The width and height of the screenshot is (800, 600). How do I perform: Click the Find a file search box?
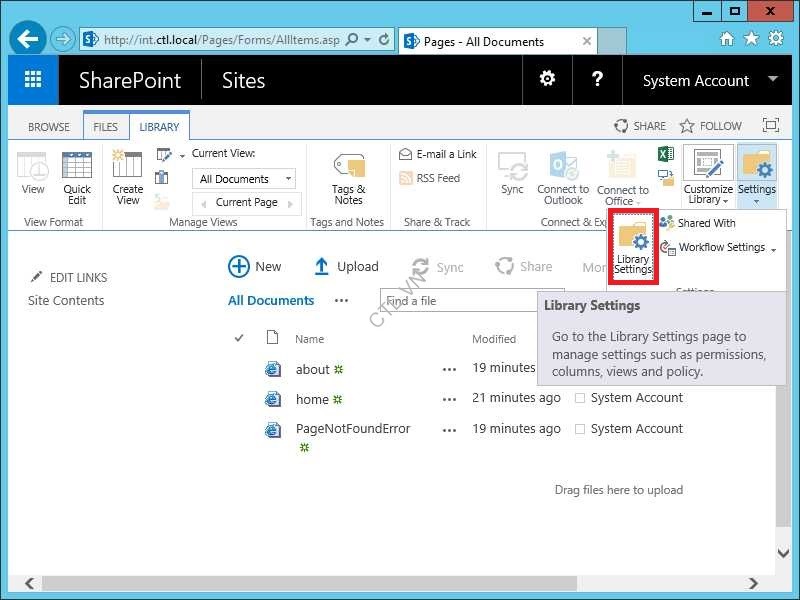455,301
